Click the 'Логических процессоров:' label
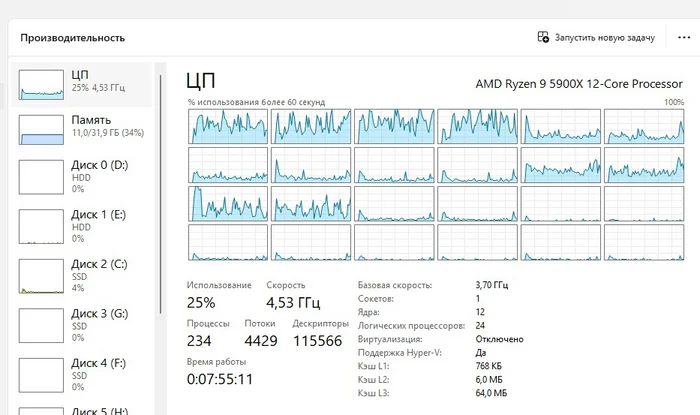This screenshot has width=700, height=415. point(411,326)
